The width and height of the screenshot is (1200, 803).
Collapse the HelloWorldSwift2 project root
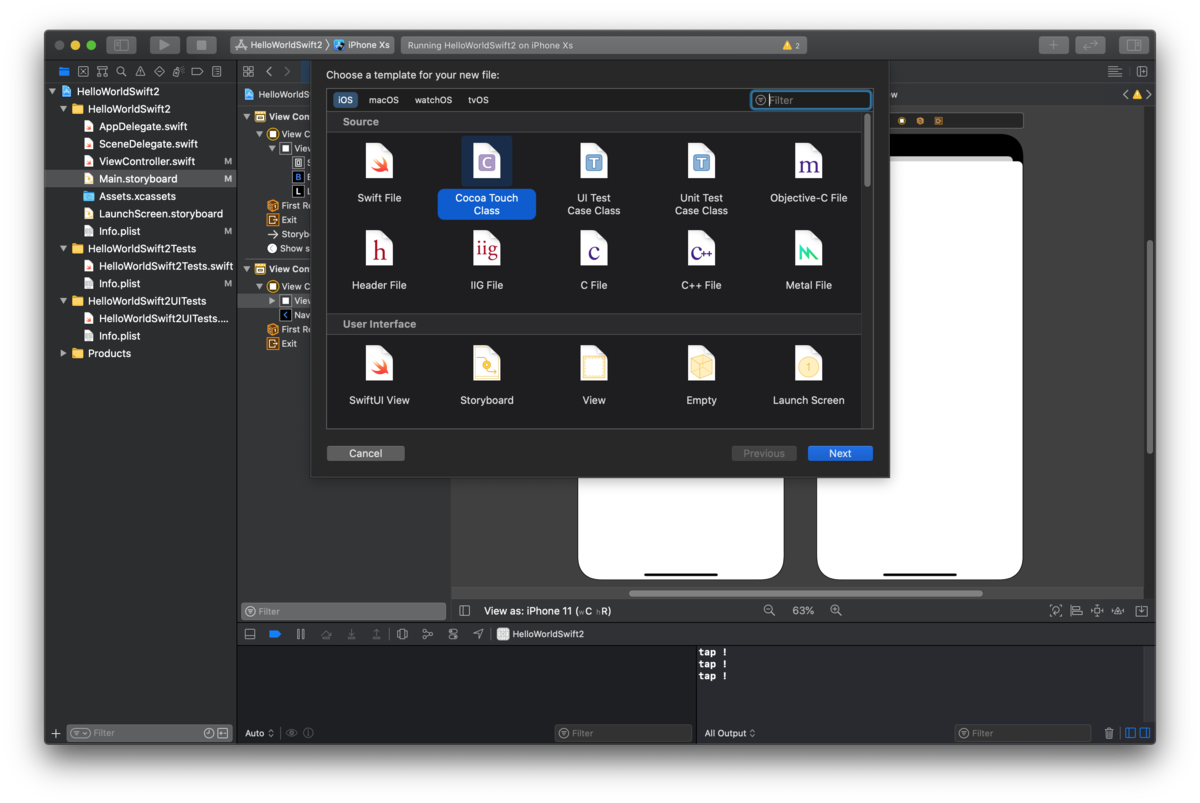pyautogui.click(x=53, y=91)
